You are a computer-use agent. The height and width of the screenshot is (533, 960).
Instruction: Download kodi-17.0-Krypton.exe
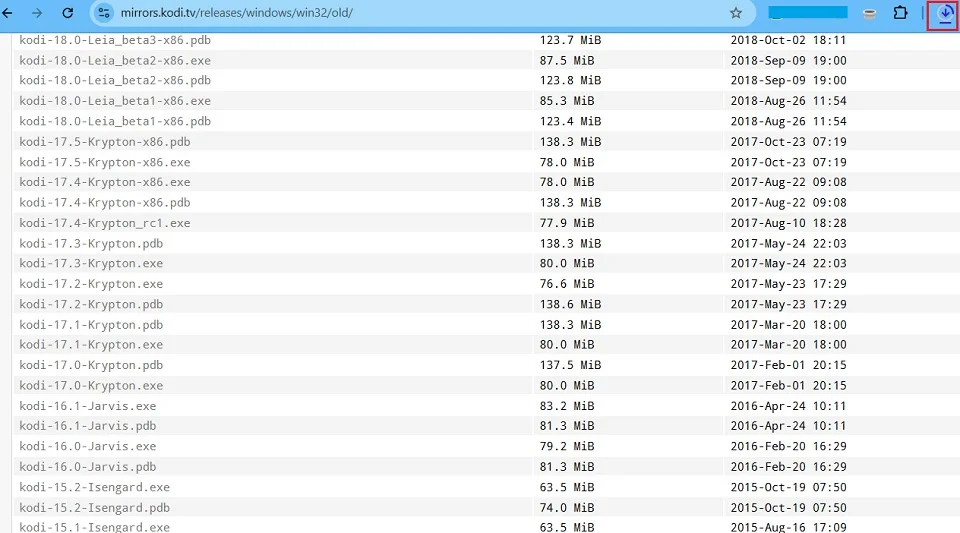click(91, 386)
